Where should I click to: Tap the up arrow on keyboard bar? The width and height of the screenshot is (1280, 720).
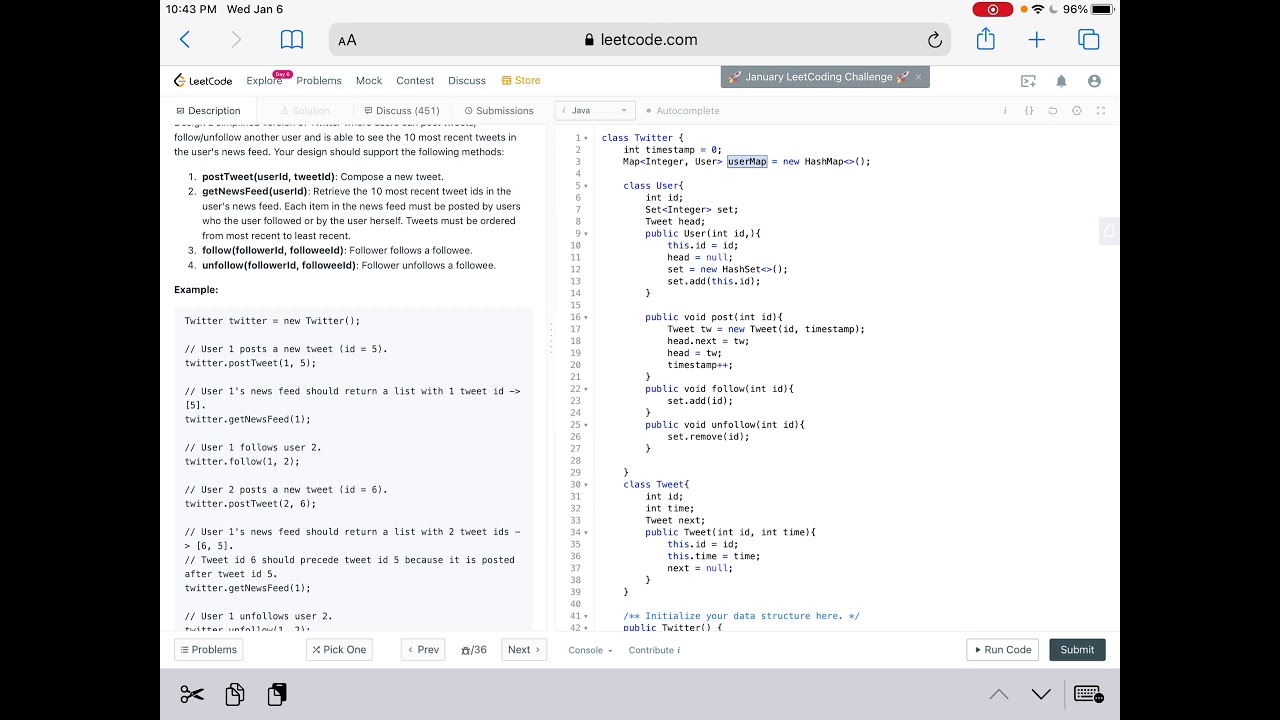[x=999, y=694]
